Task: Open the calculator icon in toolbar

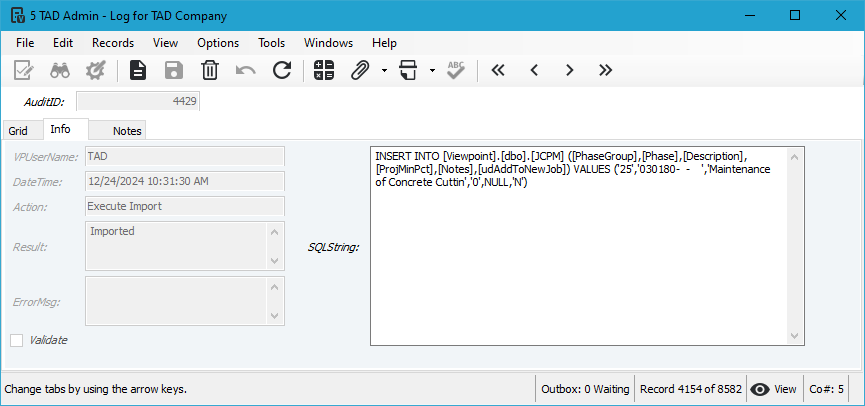Action: pos(324,70)
